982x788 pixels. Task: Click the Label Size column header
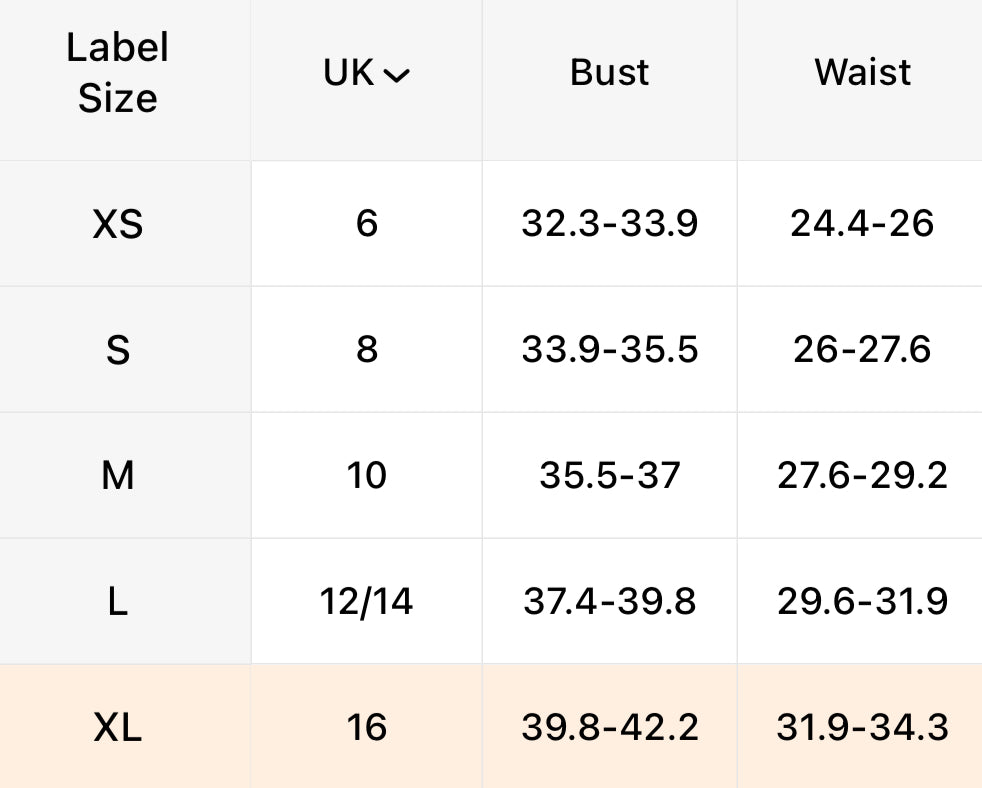[118, 73]
